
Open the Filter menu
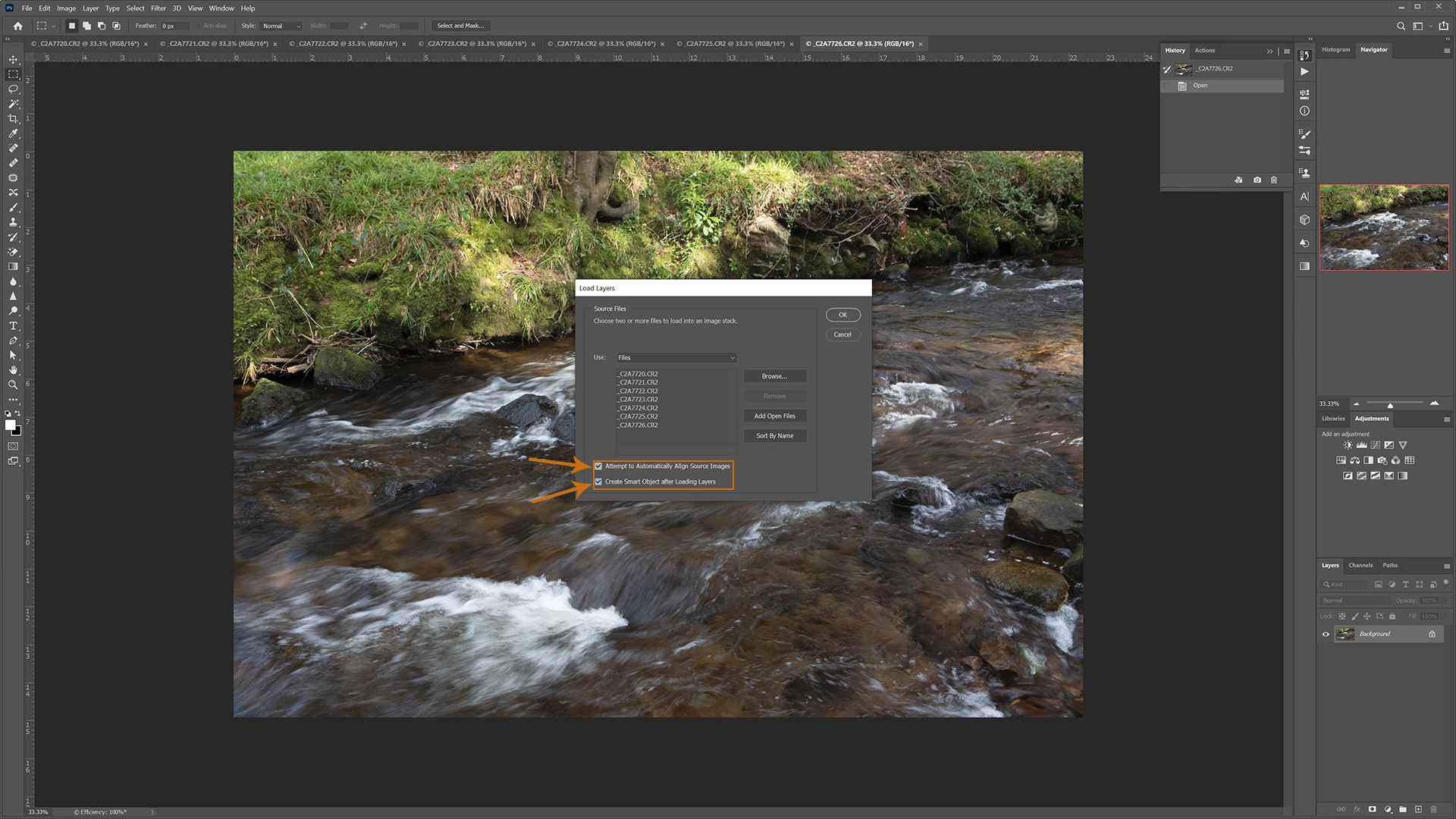[158, 8]
